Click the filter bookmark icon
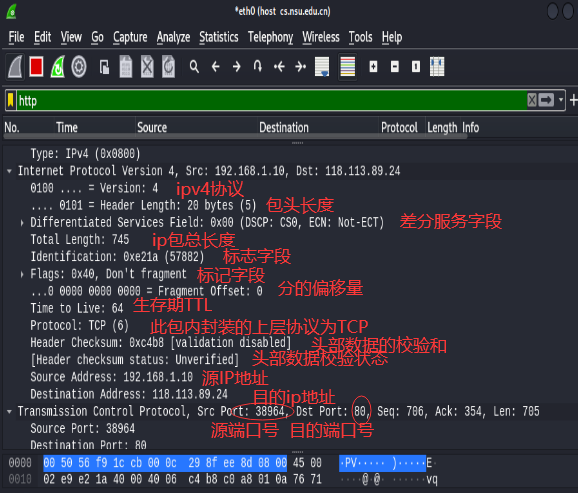The image size is (578, 493). point(11,100)
